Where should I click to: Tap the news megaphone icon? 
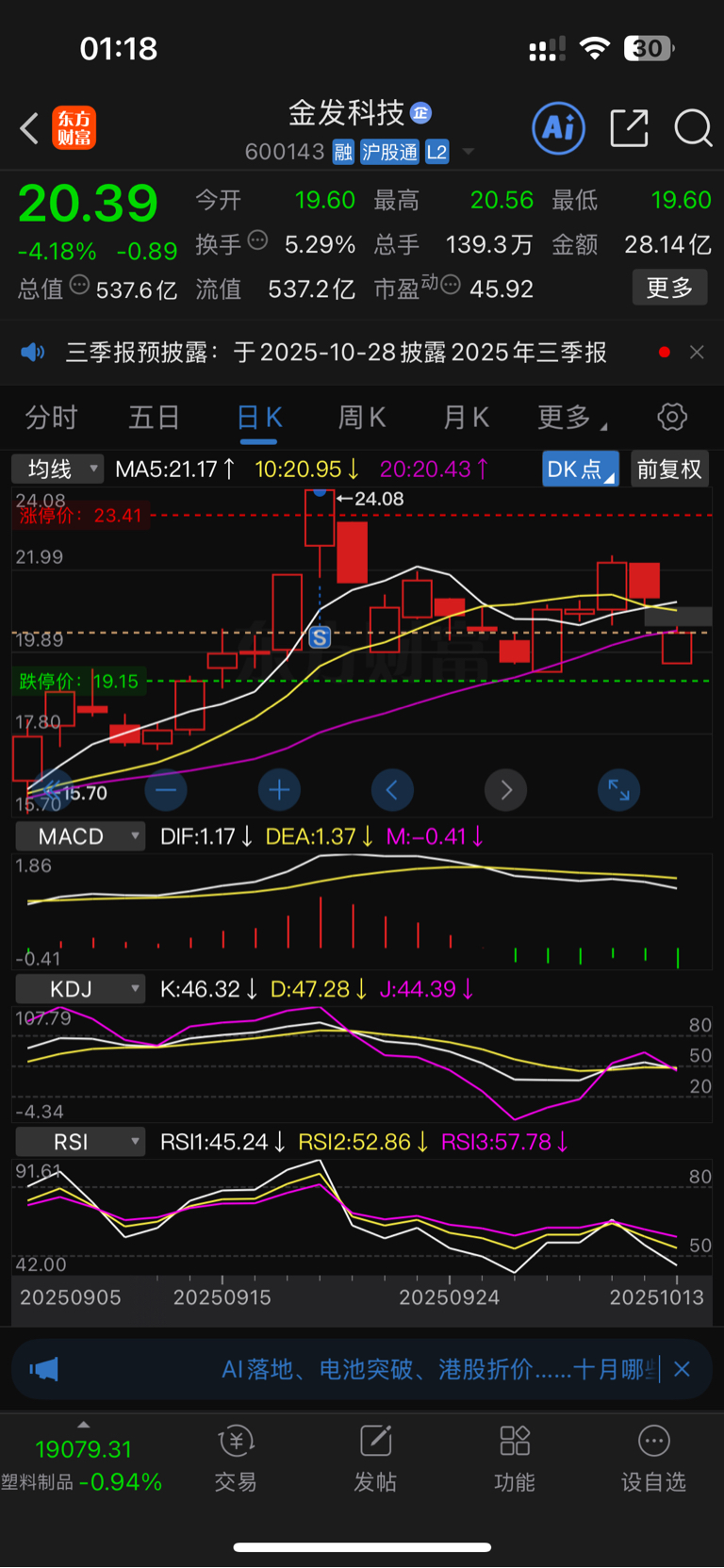point(44,1369)
